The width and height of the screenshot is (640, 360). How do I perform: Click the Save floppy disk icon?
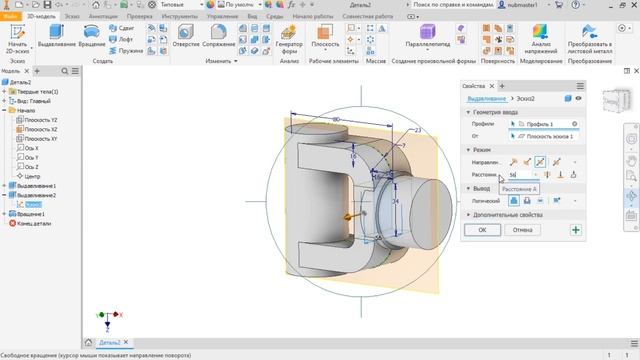coord(47,5)
